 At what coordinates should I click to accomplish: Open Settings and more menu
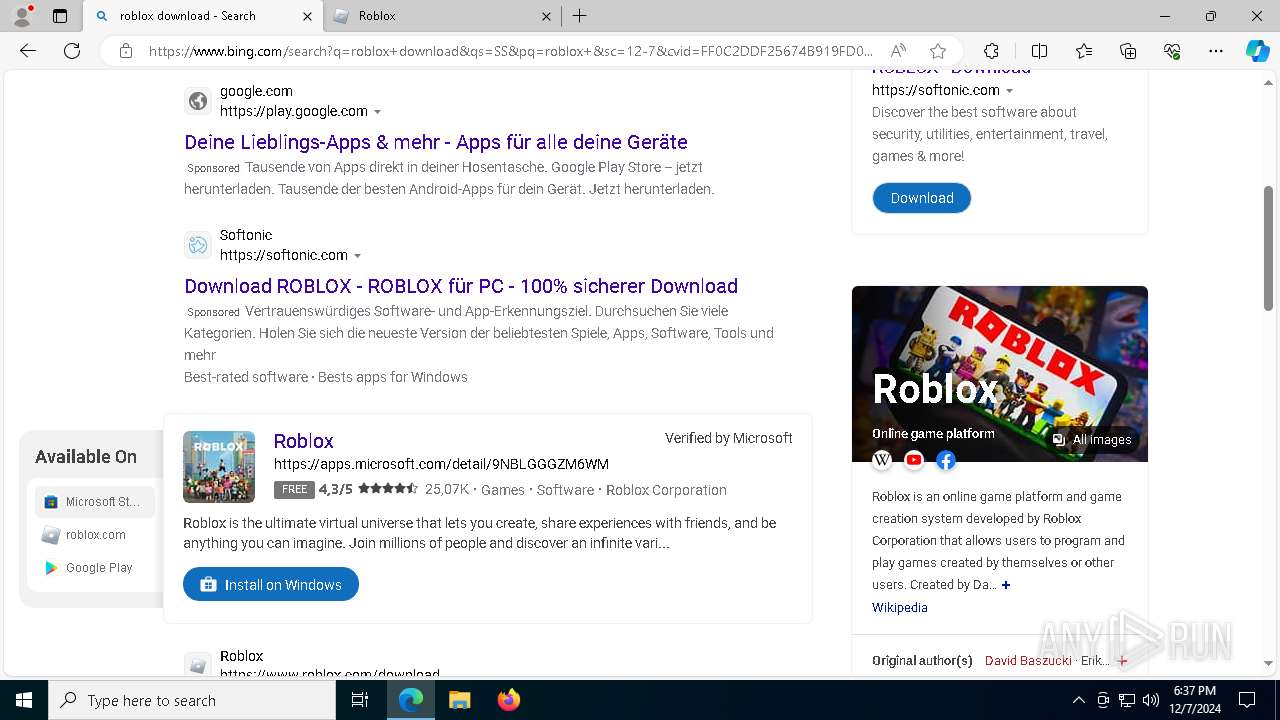tap(1216, 51)
